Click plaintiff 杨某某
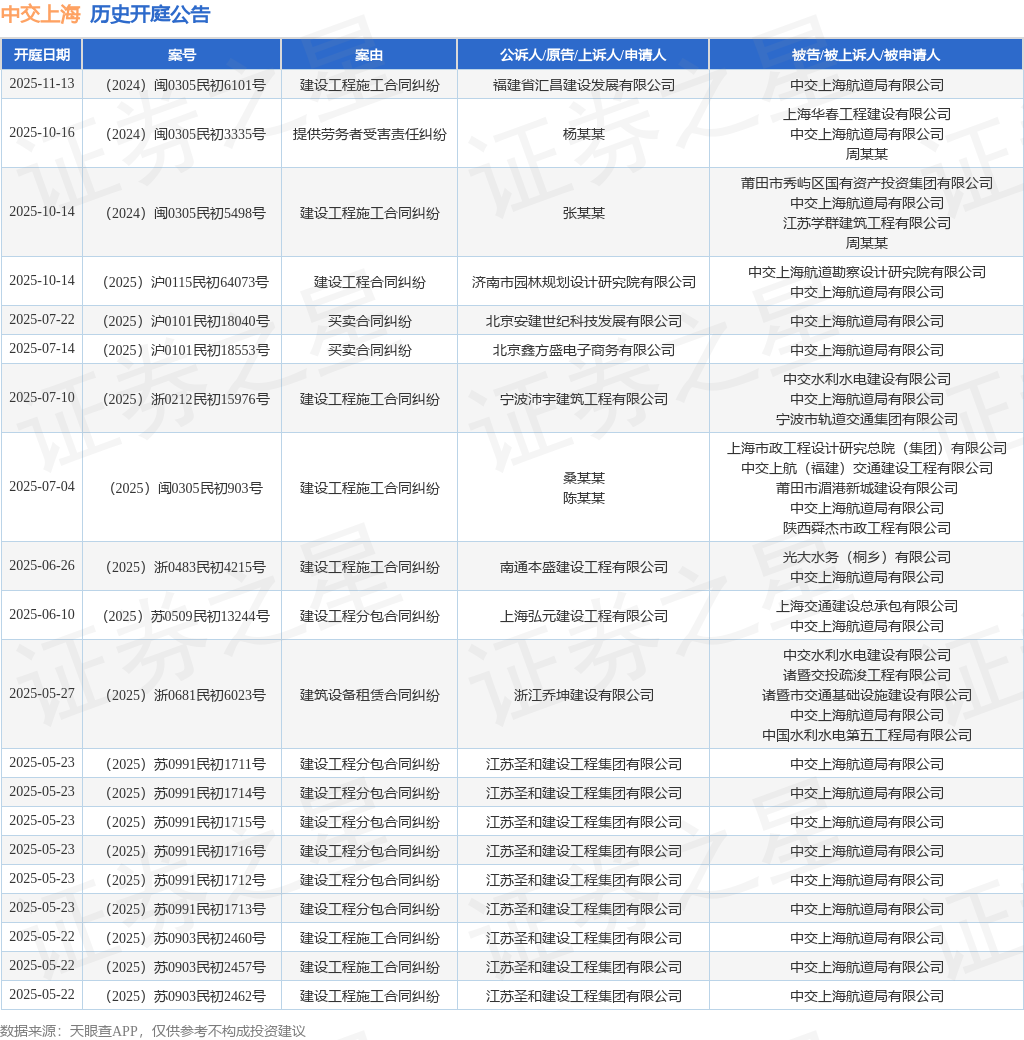This screenshot has width=1024, height=1040. (x=584, y=134)
